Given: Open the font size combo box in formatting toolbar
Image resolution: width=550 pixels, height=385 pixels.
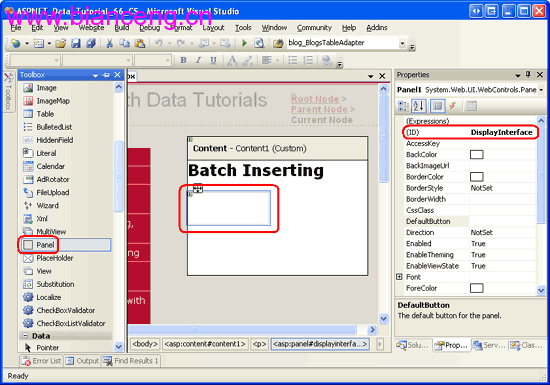Looking at the screenshot, I should pyautogui.click(x=153, y=60).
